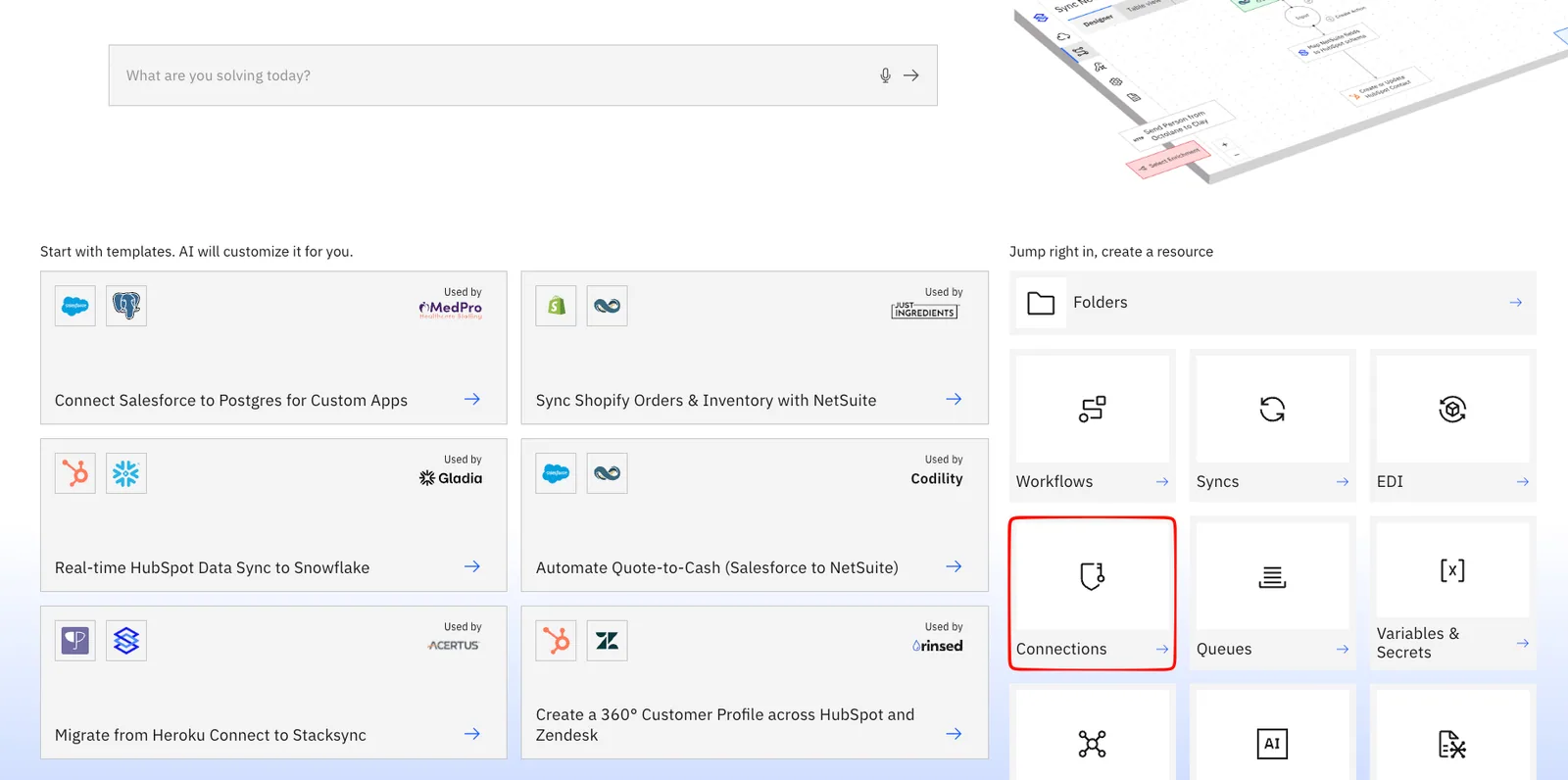1568x780 pixels.
Task: Click the arrow in the Folders row
Action: (1516, 303)
